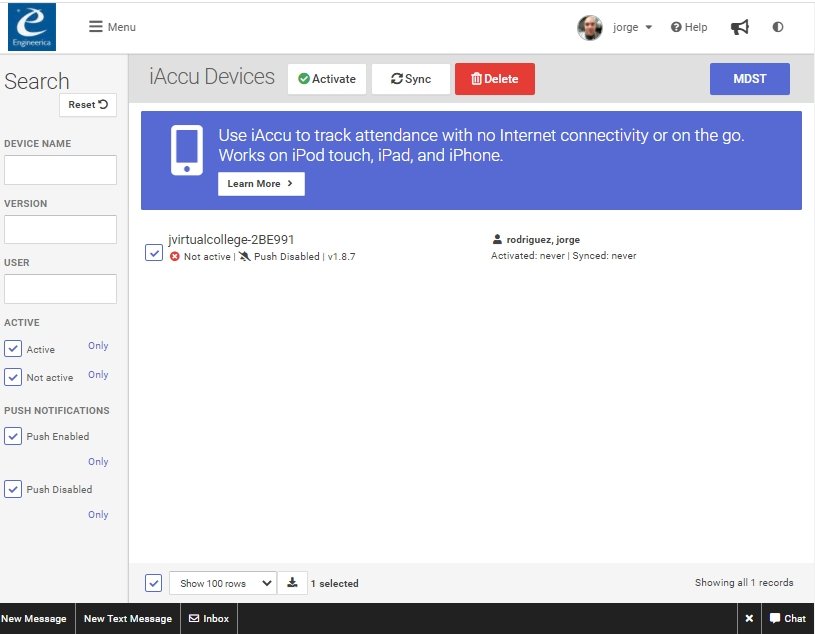Click the Not active red status icon
This screenshot has width=815, height=634.
click(175, 257)
